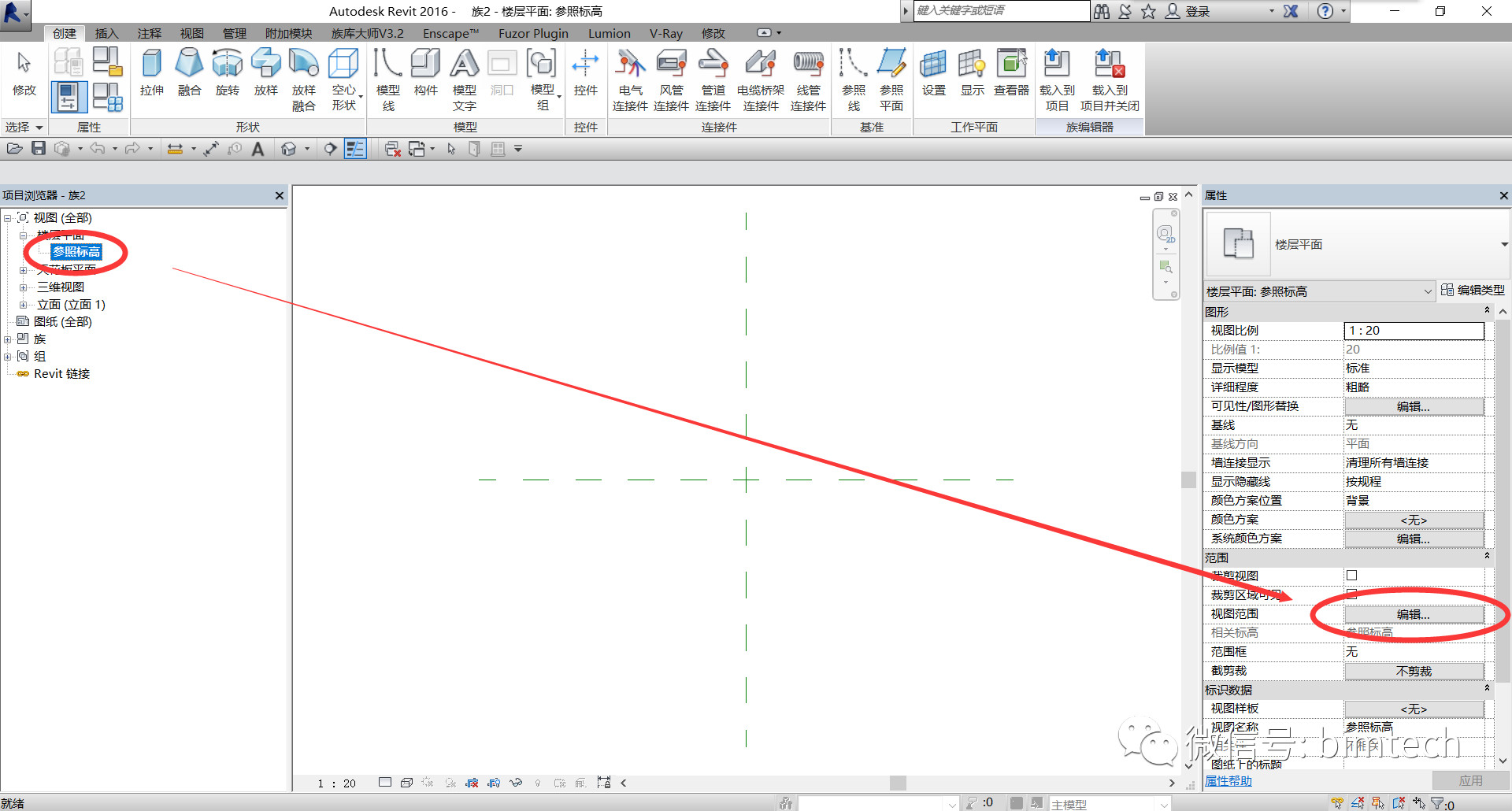The width and height of the screenshot is (1512, 811).
Task: Click the keyword search box in title bar
Action: coord(1001,11)
